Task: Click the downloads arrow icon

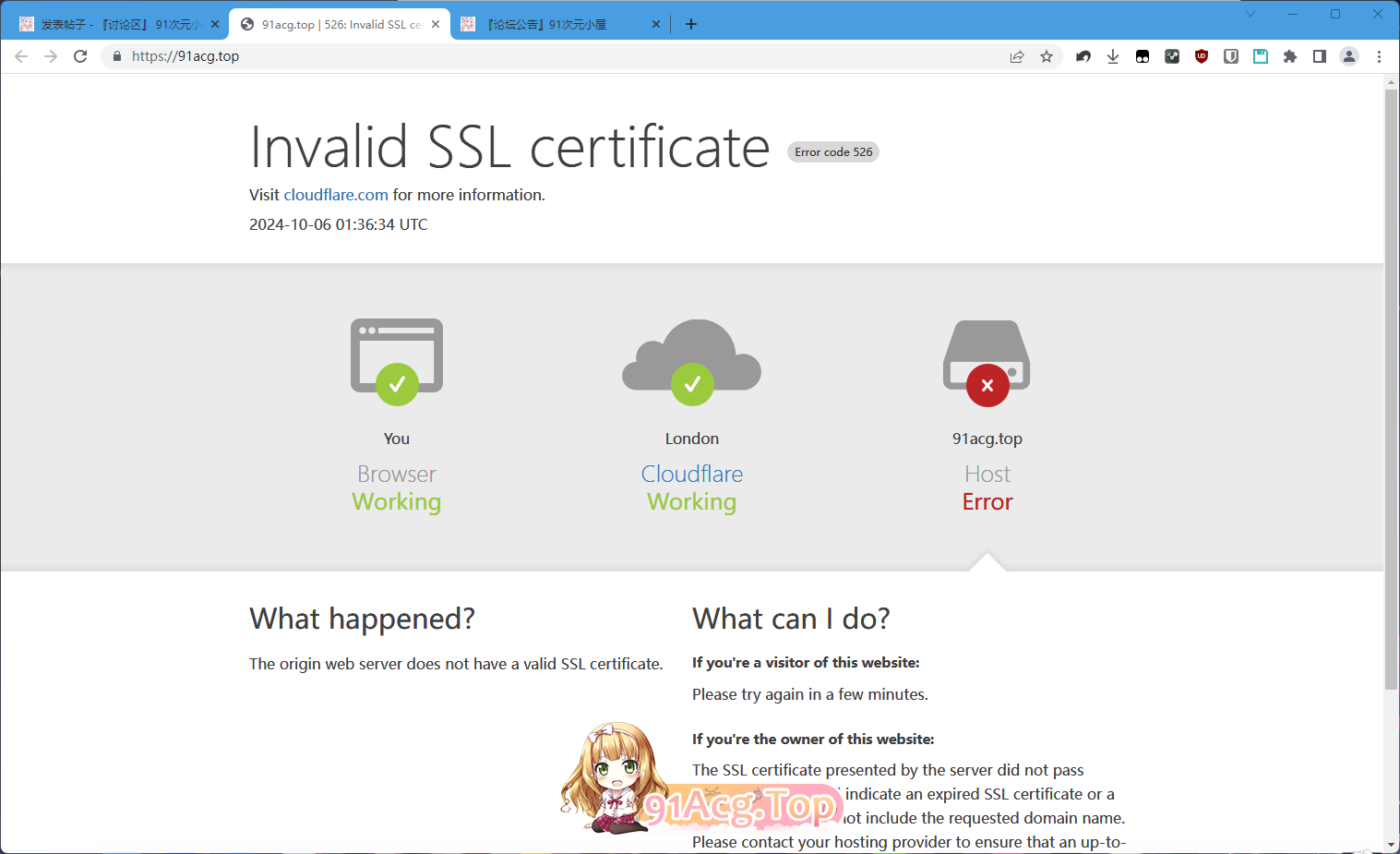Action: [x=1113, y=56]
